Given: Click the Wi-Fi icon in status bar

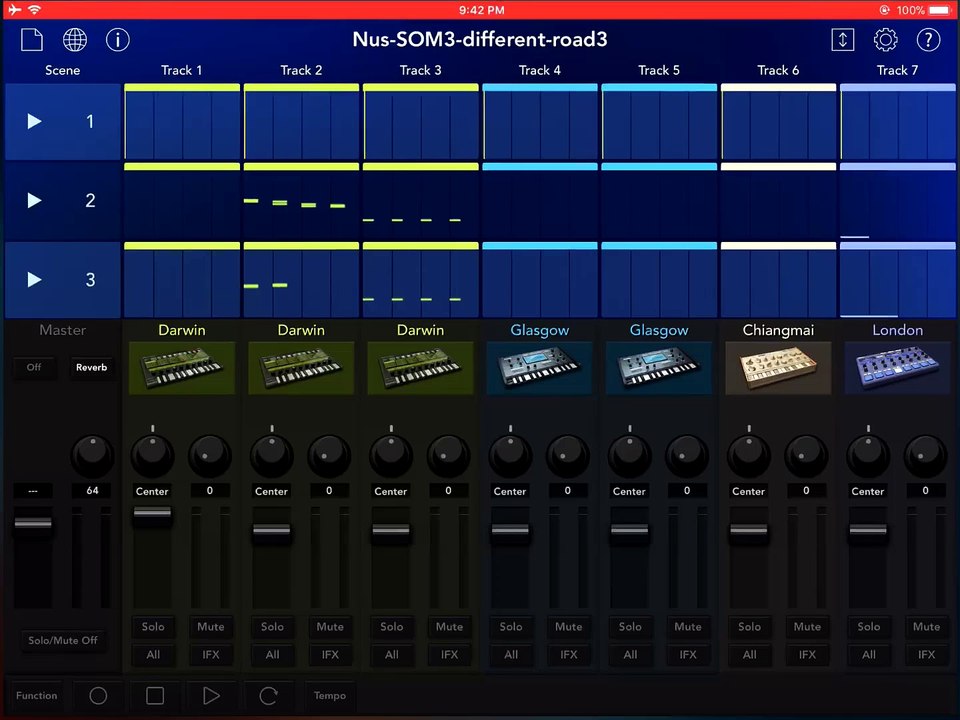Looking at the screenshot, I should click(x=34, y=10).
